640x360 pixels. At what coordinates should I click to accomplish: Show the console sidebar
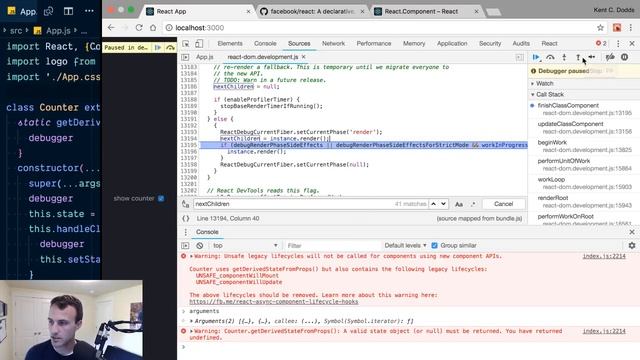click(x=185, y=246)
